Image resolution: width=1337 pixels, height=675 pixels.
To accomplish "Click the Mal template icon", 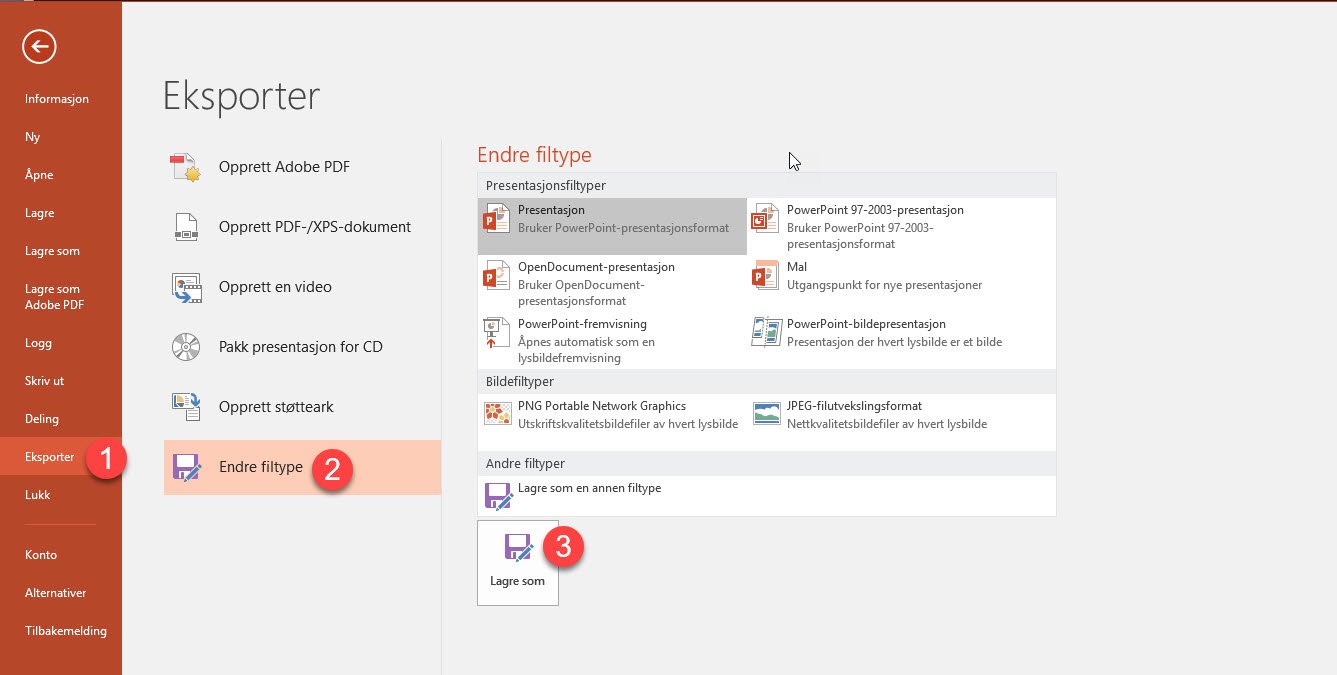I will (x=765, y=275).
